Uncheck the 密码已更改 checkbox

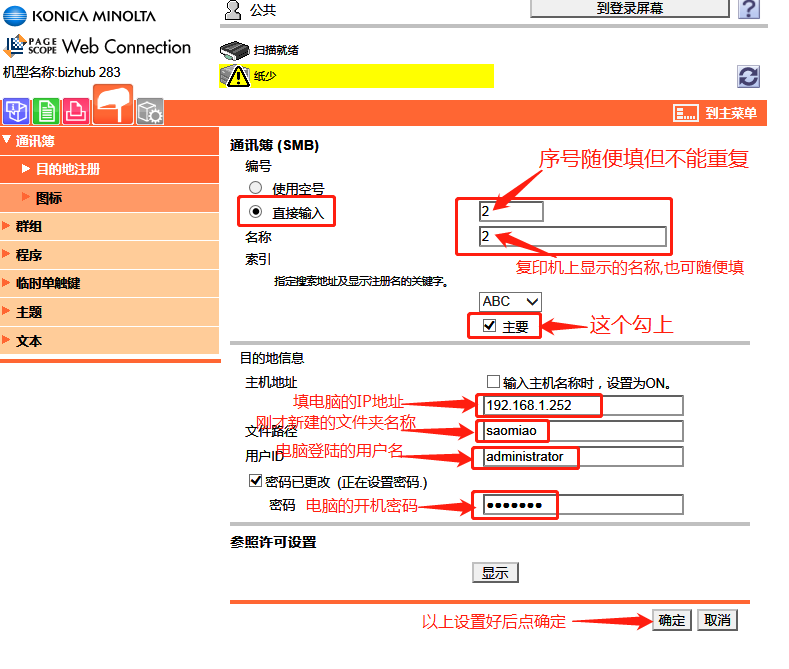click(255, 482)
